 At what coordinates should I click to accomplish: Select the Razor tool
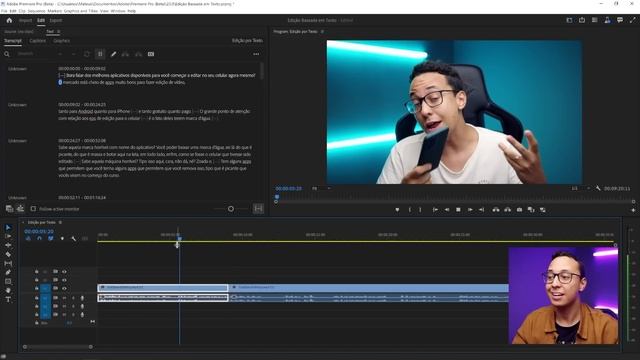click(x=8, y=254)
